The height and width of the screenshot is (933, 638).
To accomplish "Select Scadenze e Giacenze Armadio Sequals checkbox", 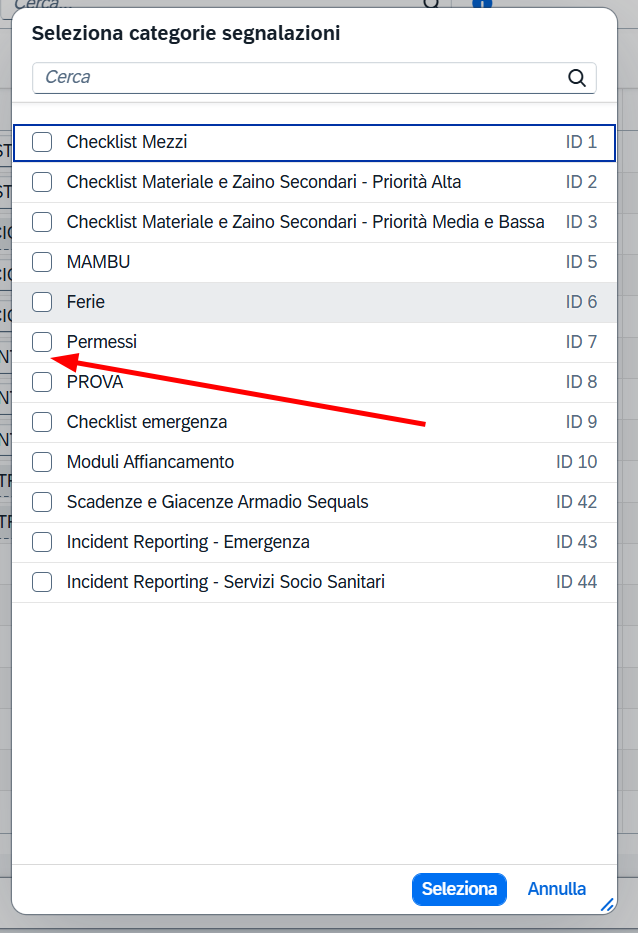I will pos(42,502).
